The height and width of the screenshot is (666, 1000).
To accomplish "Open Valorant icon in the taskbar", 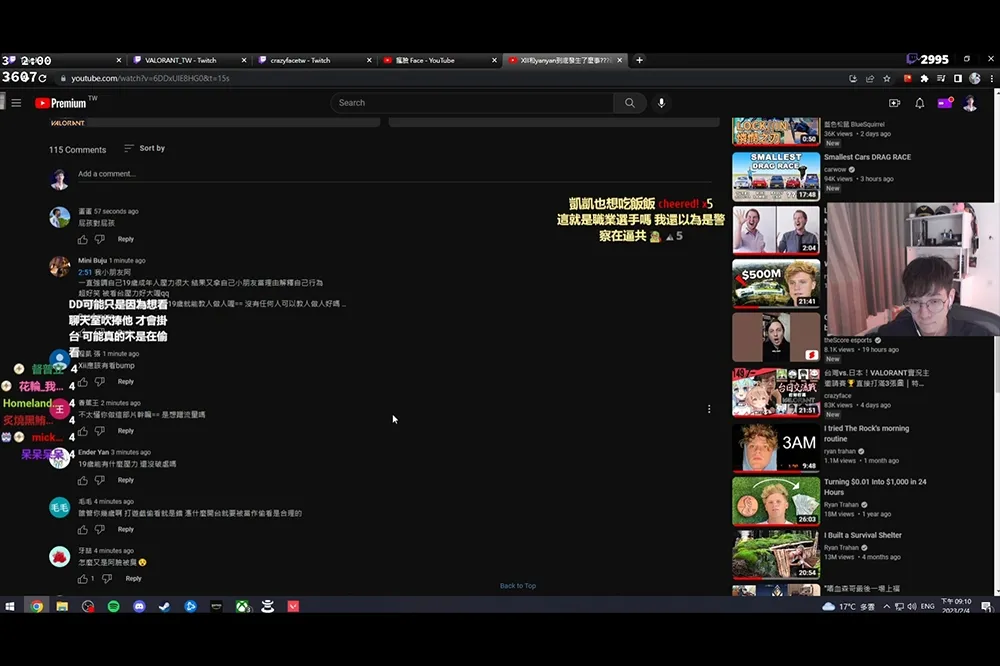I will 293,607.
